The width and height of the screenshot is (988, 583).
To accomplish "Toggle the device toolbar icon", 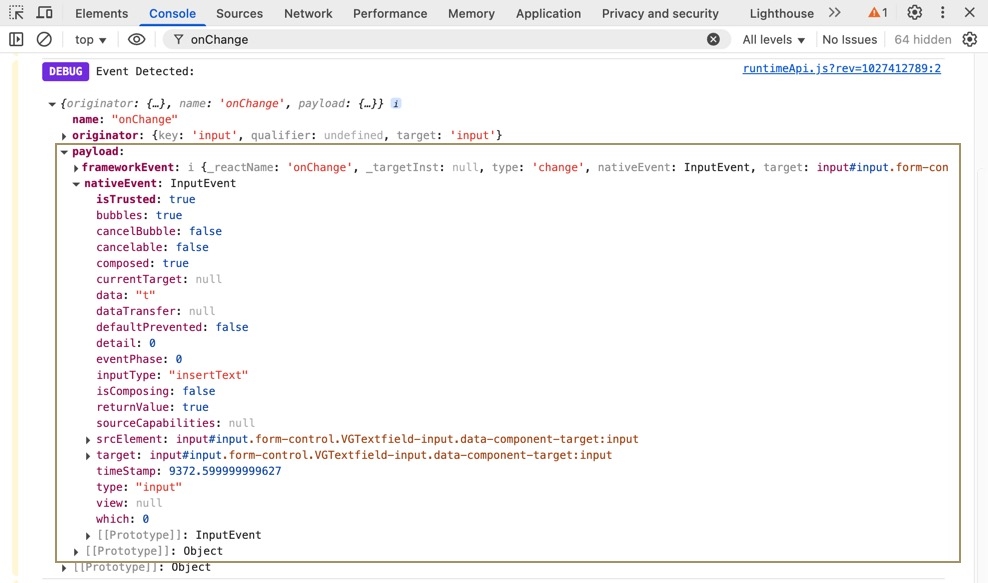I will point(44,13).
